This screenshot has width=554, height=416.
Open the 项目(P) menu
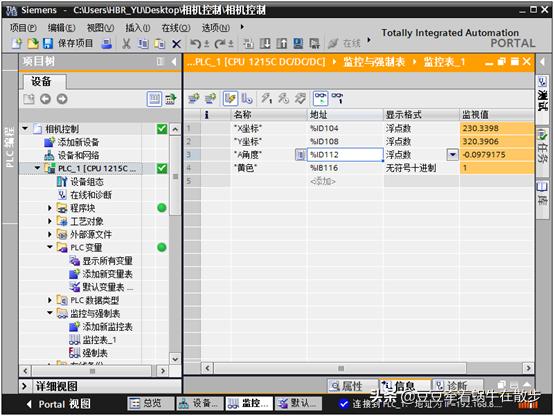23,27
